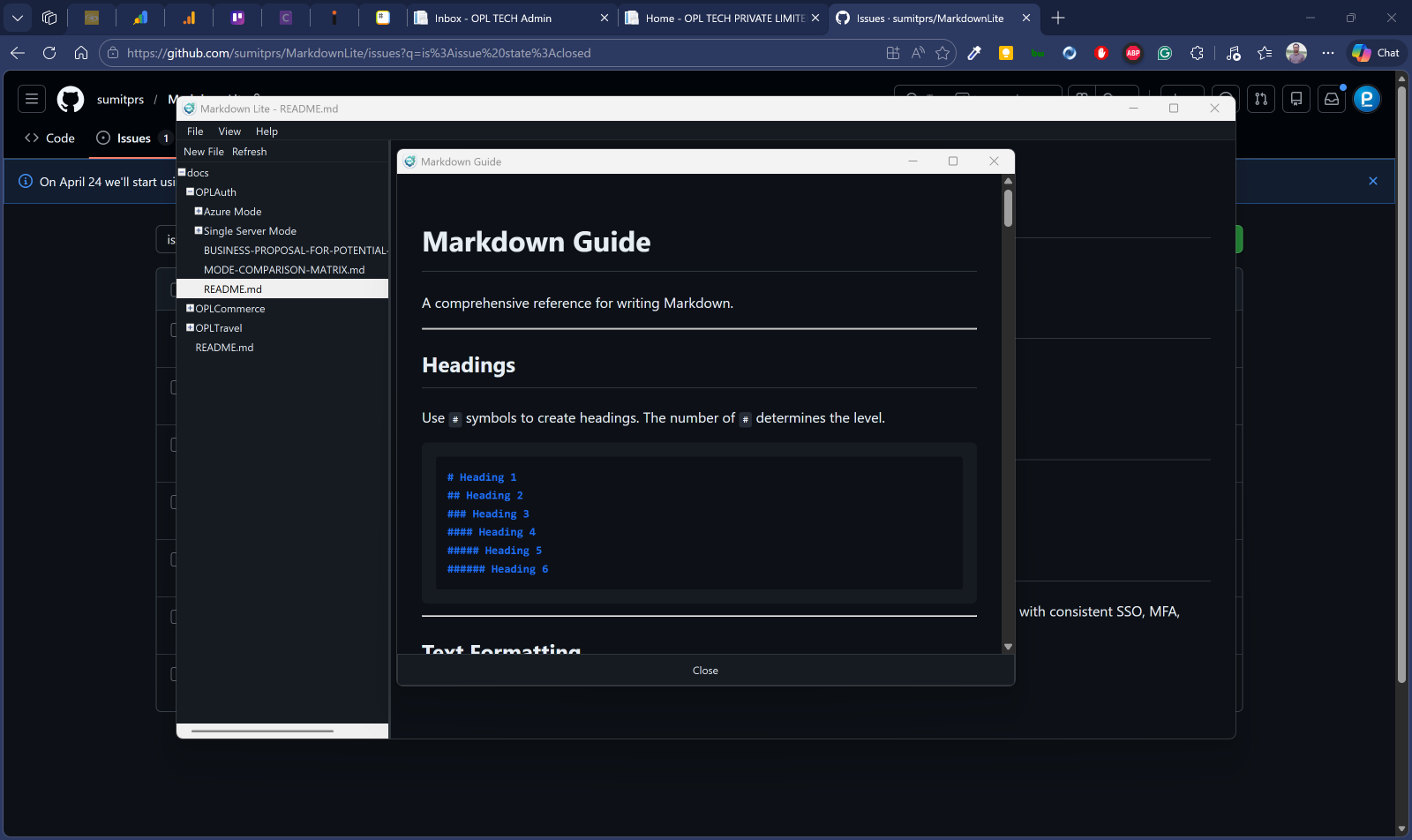Collapse the docs folder

click(x=180, y=172)
